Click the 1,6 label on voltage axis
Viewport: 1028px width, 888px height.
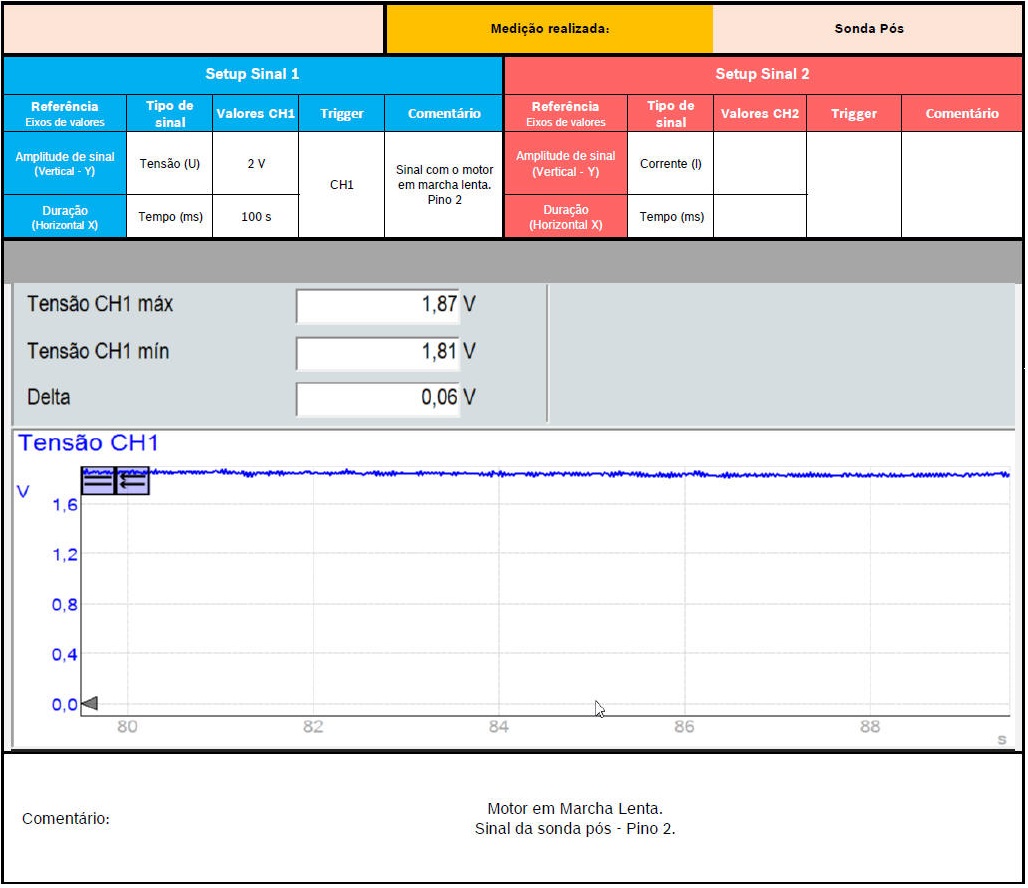tap(65, 506)
